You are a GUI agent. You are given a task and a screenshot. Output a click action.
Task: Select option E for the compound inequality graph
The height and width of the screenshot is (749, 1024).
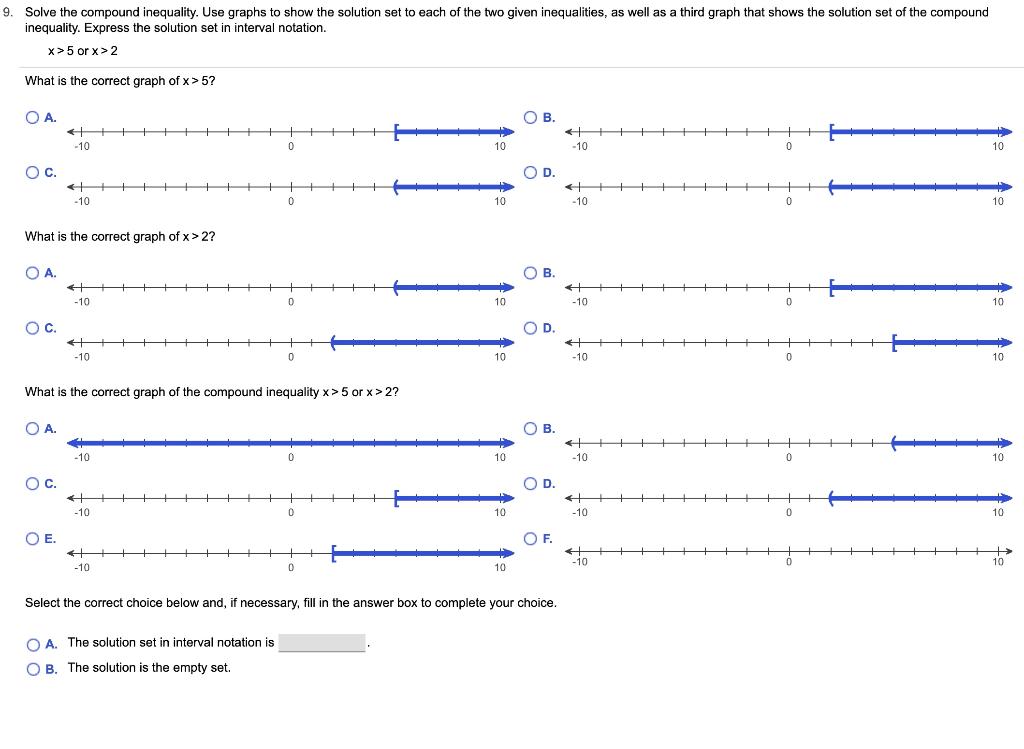click(31, 538)
